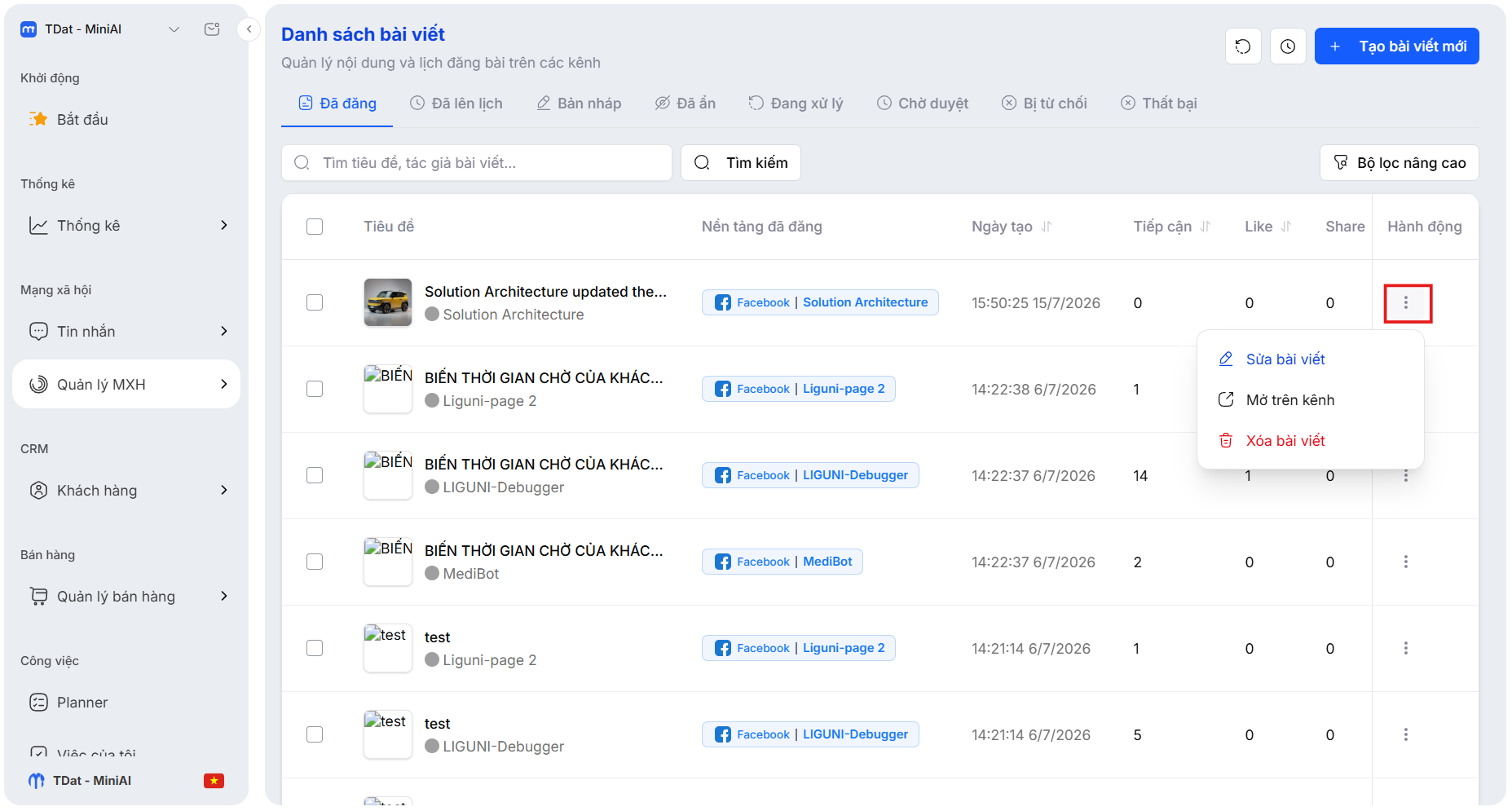This screenshot has height=811, width=1512.
Task: Collapse the sidebar with the arrow button
Action: pos(249,29)
